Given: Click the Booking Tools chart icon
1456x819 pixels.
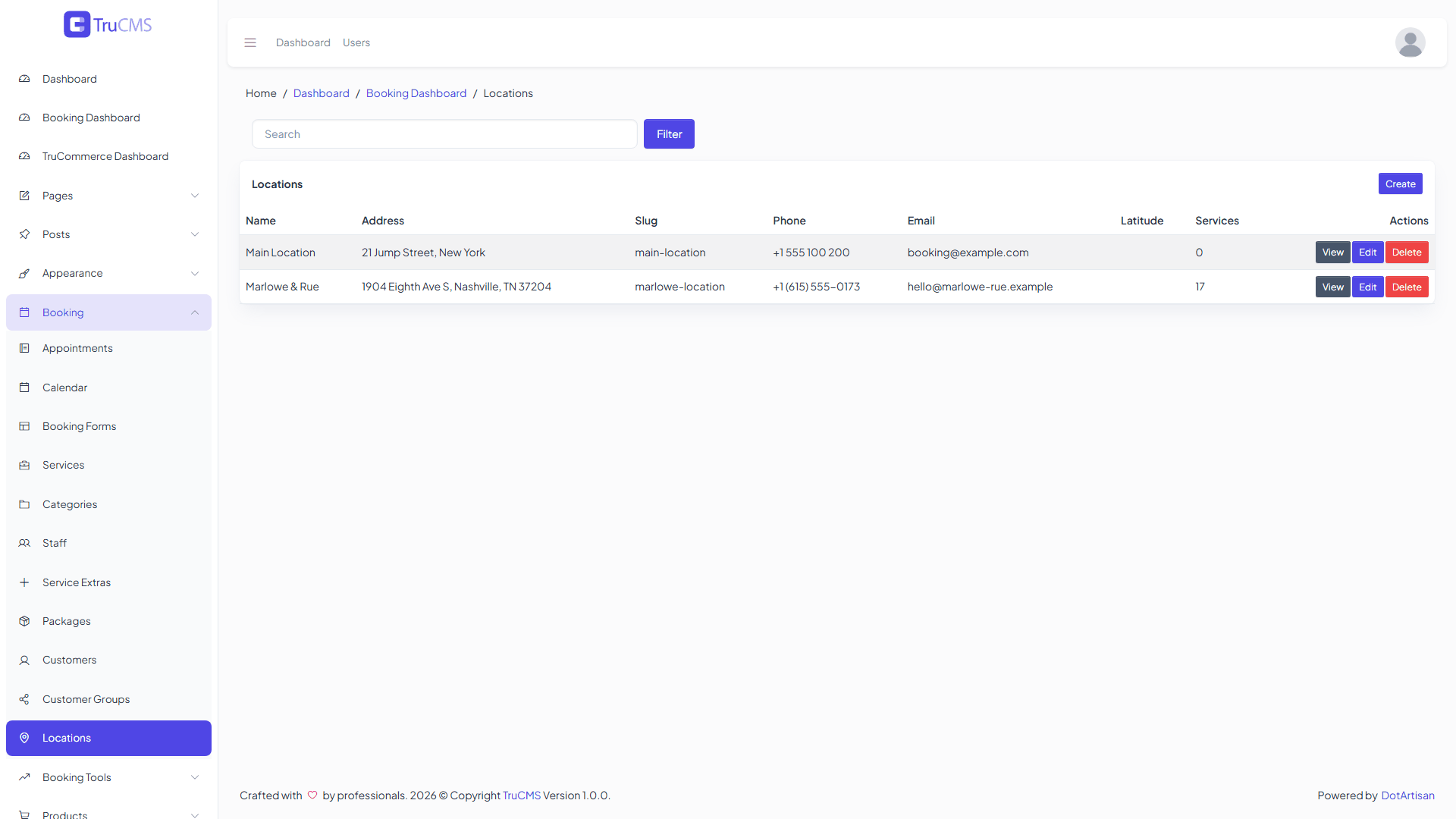Looking at the screenshot, I should tap(24, 777).
